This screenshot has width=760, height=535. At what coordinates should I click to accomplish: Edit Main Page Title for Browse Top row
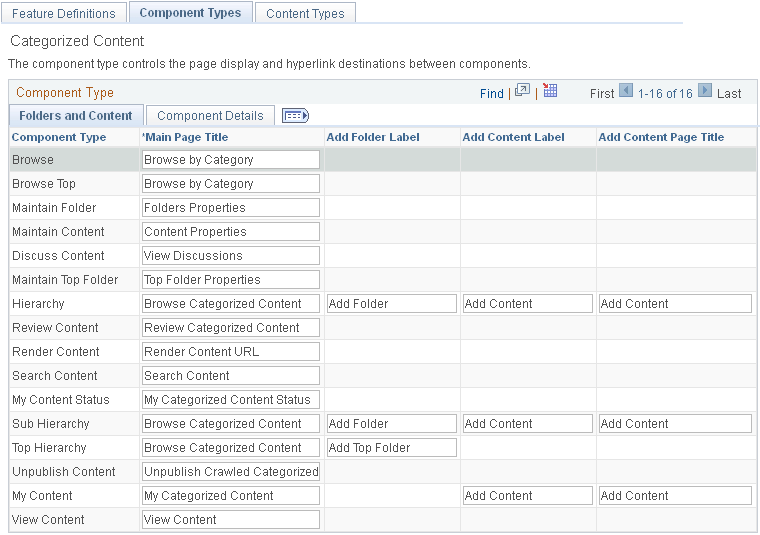(x=231, y=184)
